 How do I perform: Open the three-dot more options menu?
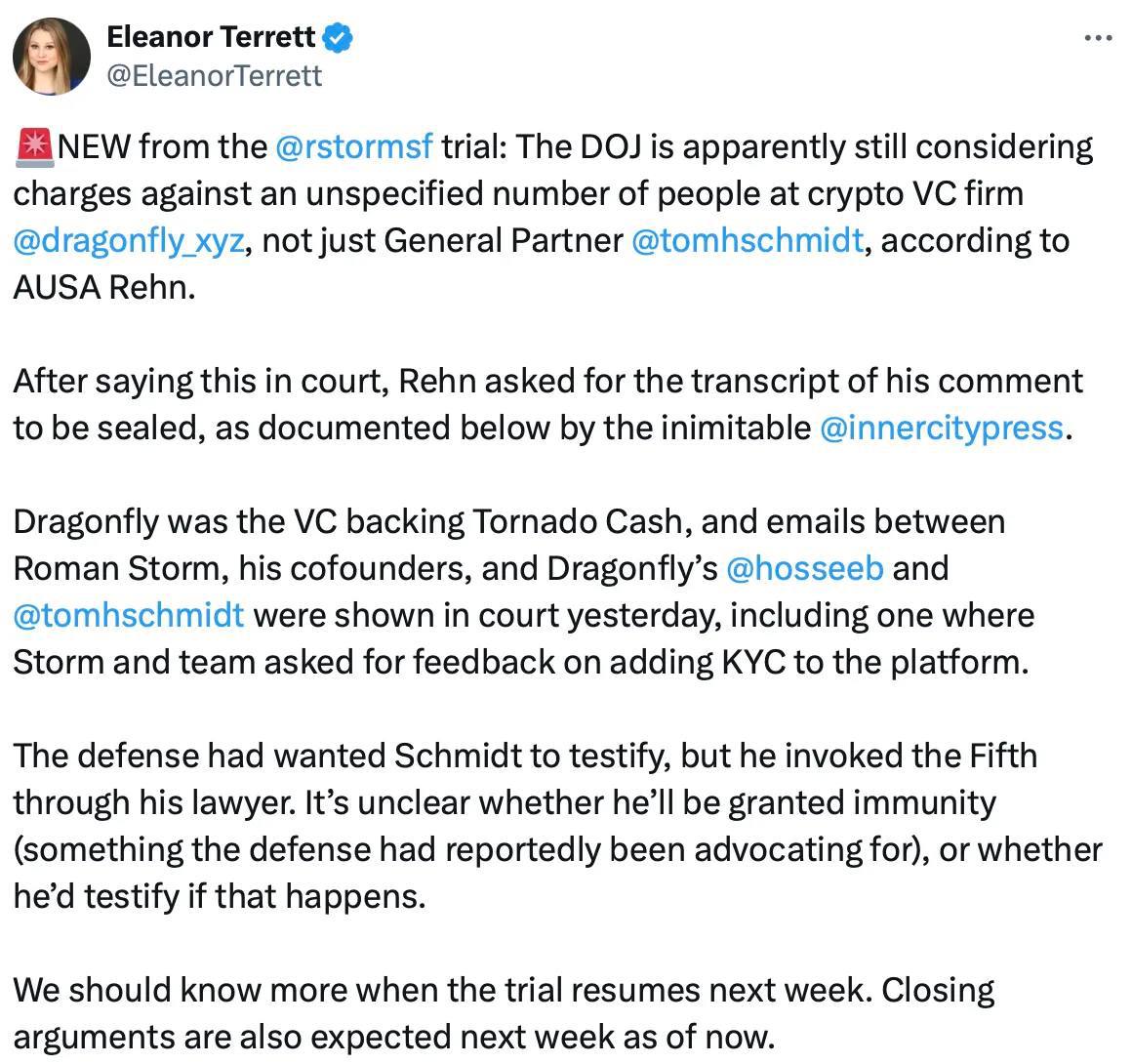coord(1098,37)
